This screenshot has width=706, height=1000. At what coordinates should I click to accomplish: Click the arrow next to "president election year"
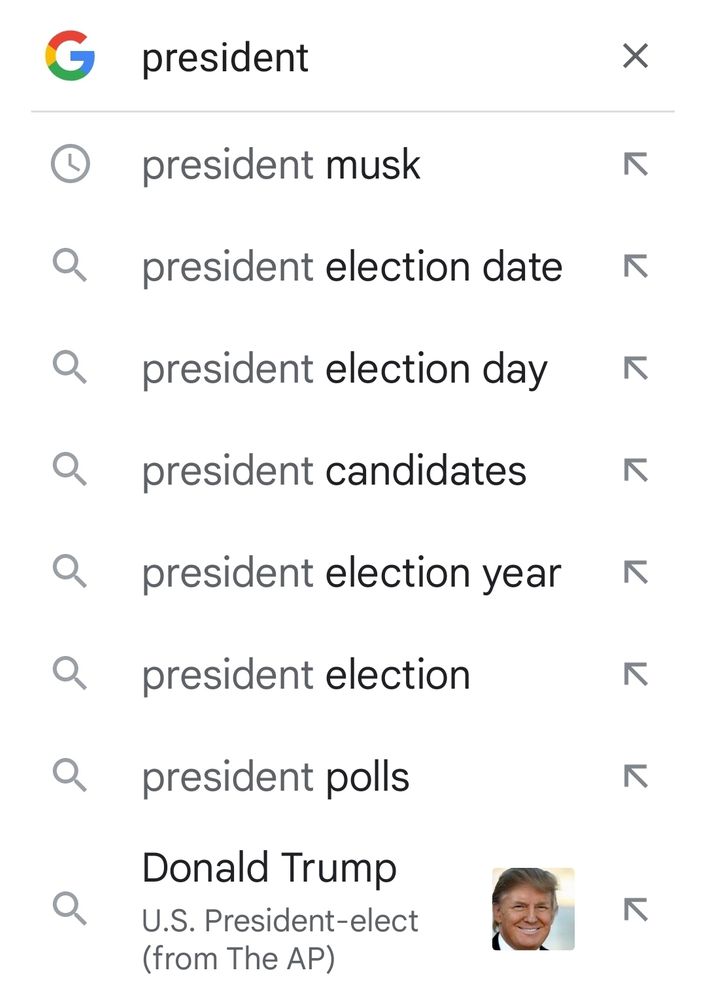[635, 573]
